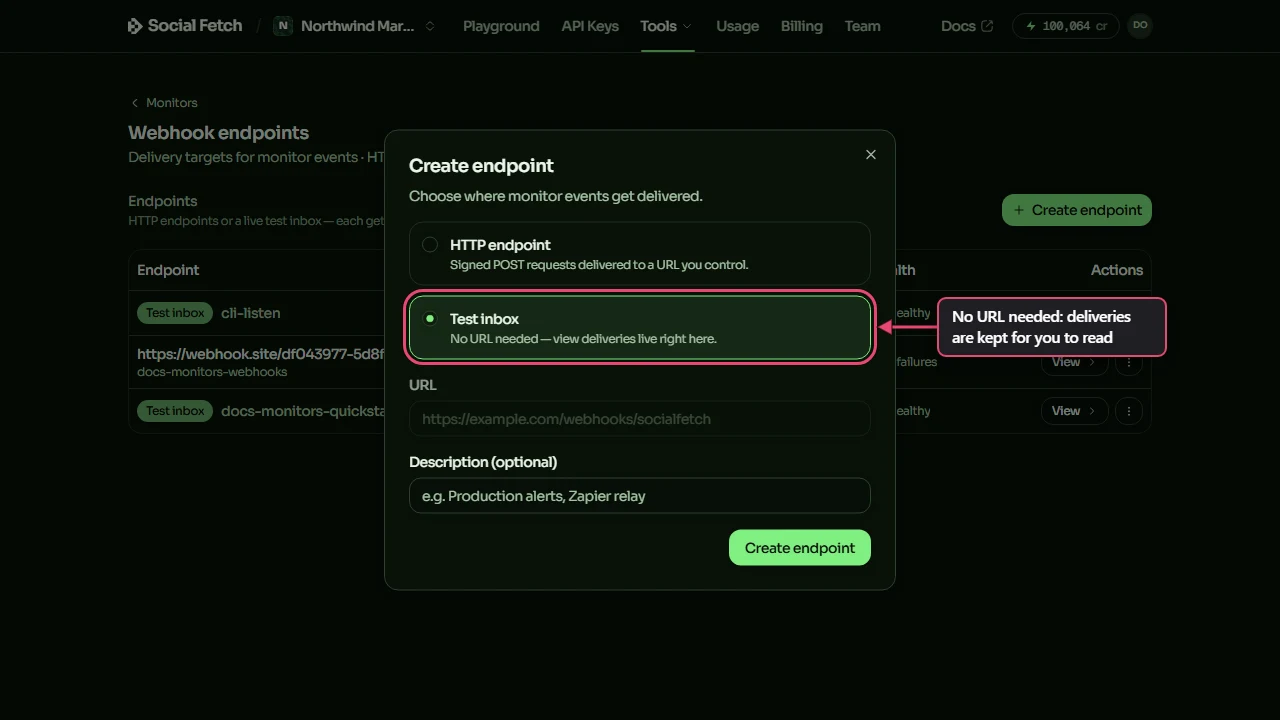Open the Docs external link
This screenshot has width=1280, height=720.
click(x=967, y=26)
